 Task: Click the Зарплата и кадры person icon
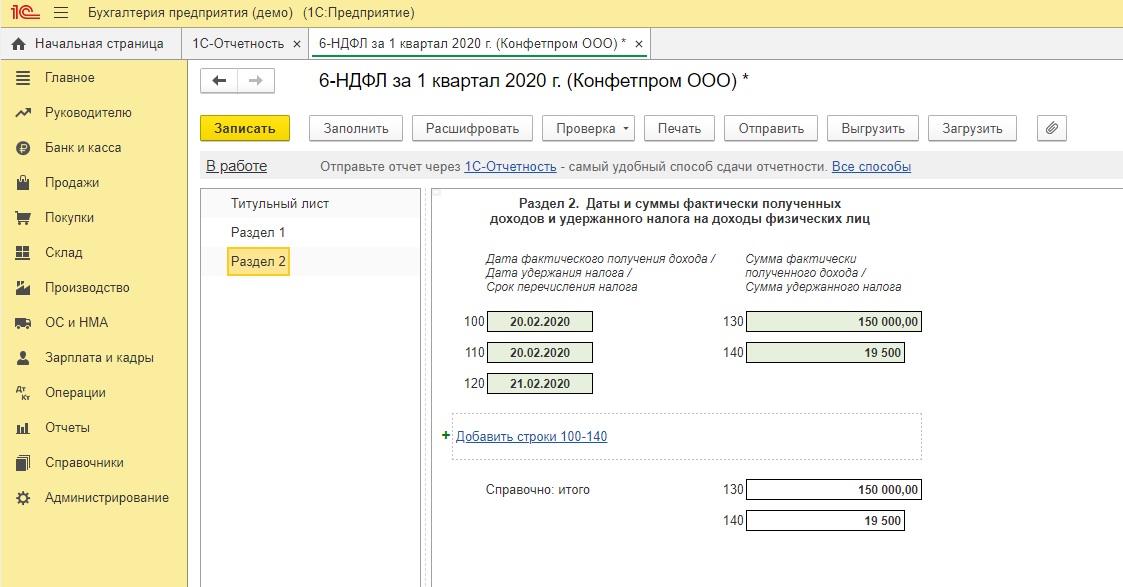coord(23,358)
